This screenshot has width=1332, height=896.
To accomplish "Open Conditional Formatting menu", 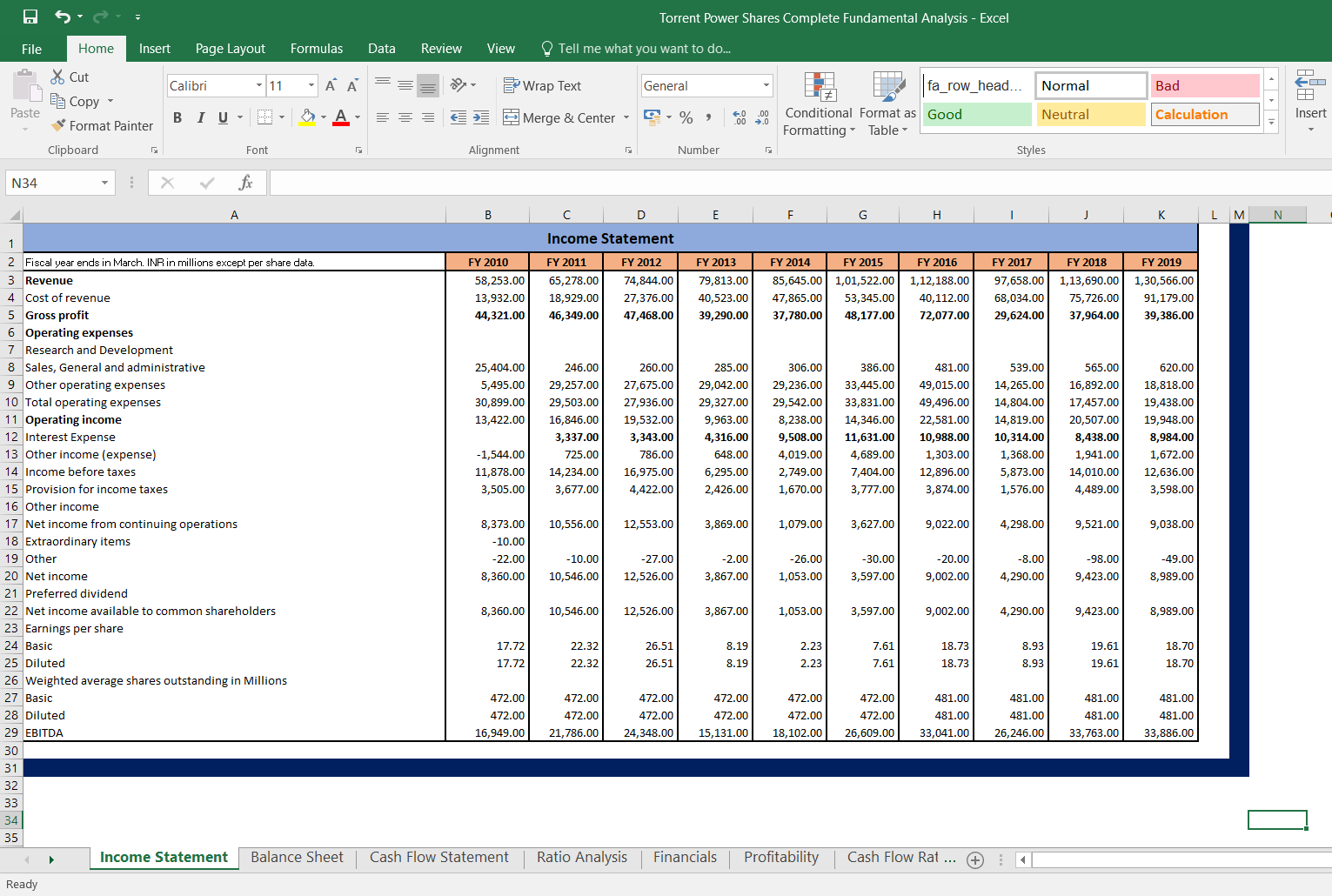I will pos(819,104).
